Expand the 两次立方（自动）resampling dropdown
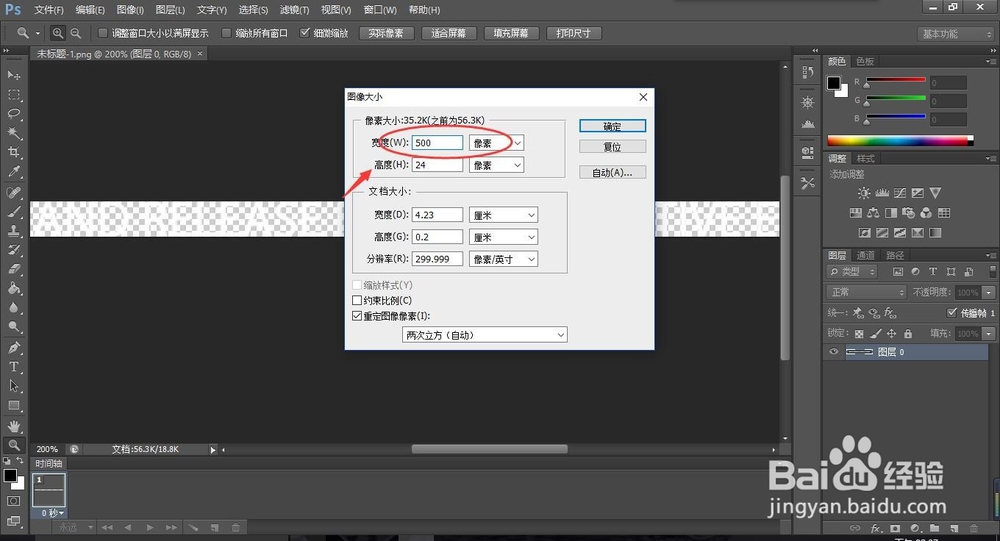 coord(485,335)
